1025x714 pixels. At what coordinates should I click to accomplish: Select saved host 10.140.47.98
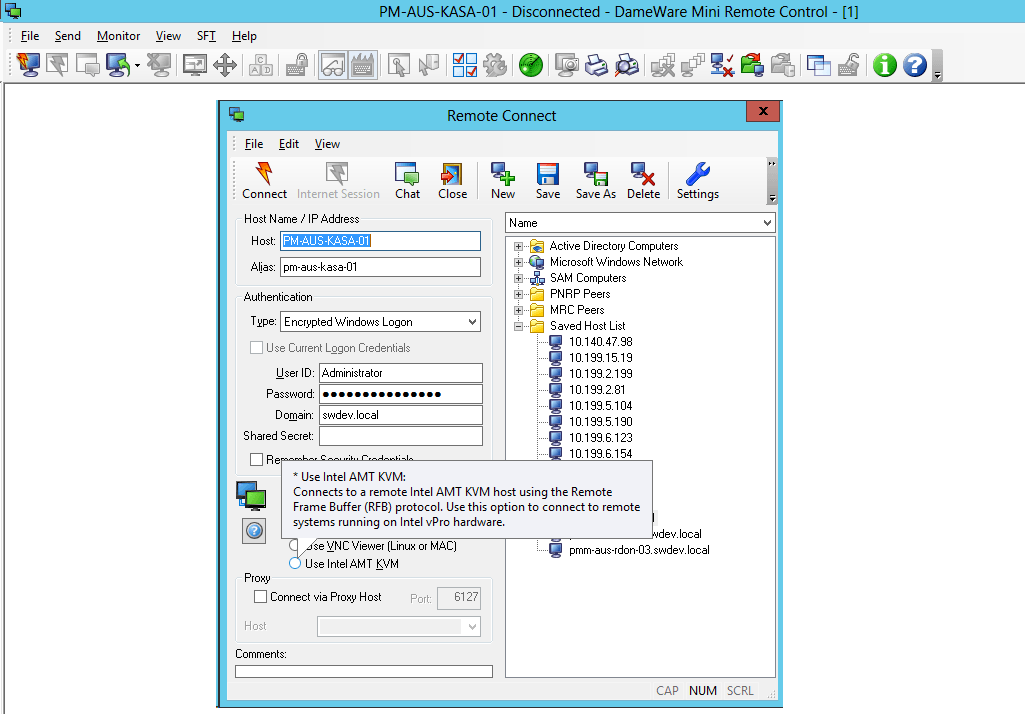pyautogui.click(x=600, y=342)
